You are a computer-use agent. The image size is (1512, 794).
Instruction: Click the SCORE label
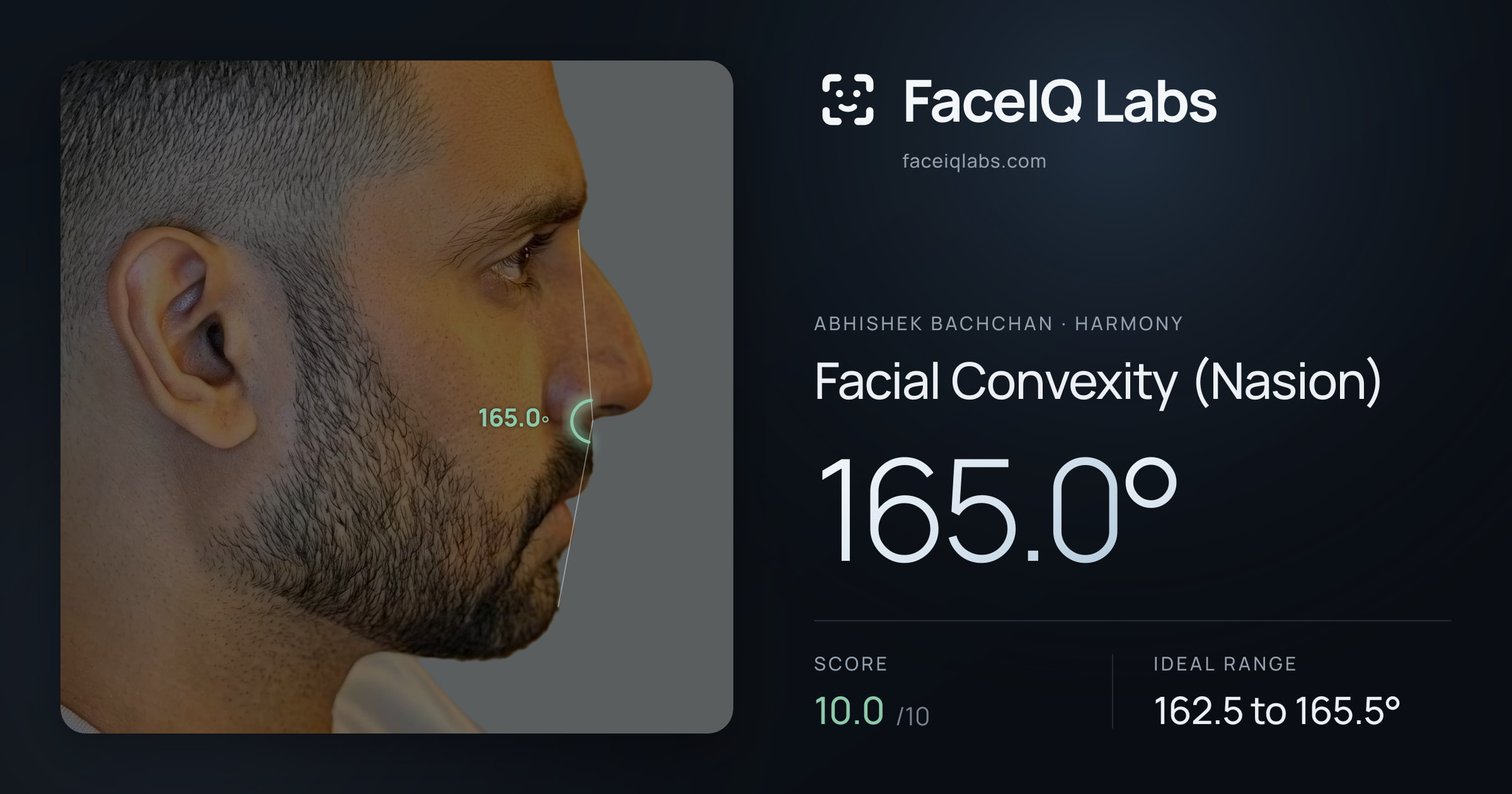pyautogui.click(x=850, y=664)
